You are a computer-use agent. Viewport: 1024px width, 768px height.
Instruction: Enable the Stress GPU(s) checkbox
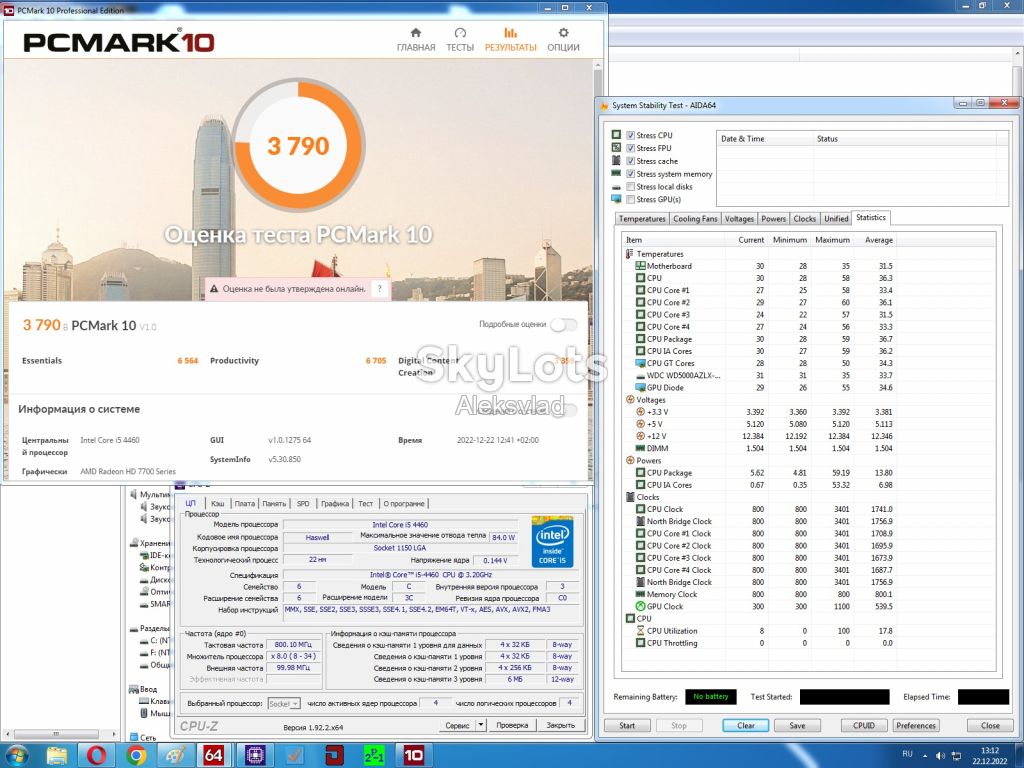pos(631,199)
